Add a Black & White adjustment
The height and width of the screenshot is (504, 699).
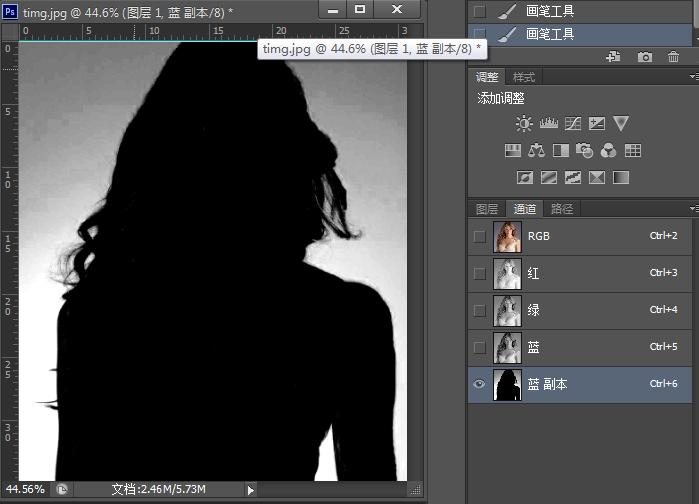click(561, 151)
